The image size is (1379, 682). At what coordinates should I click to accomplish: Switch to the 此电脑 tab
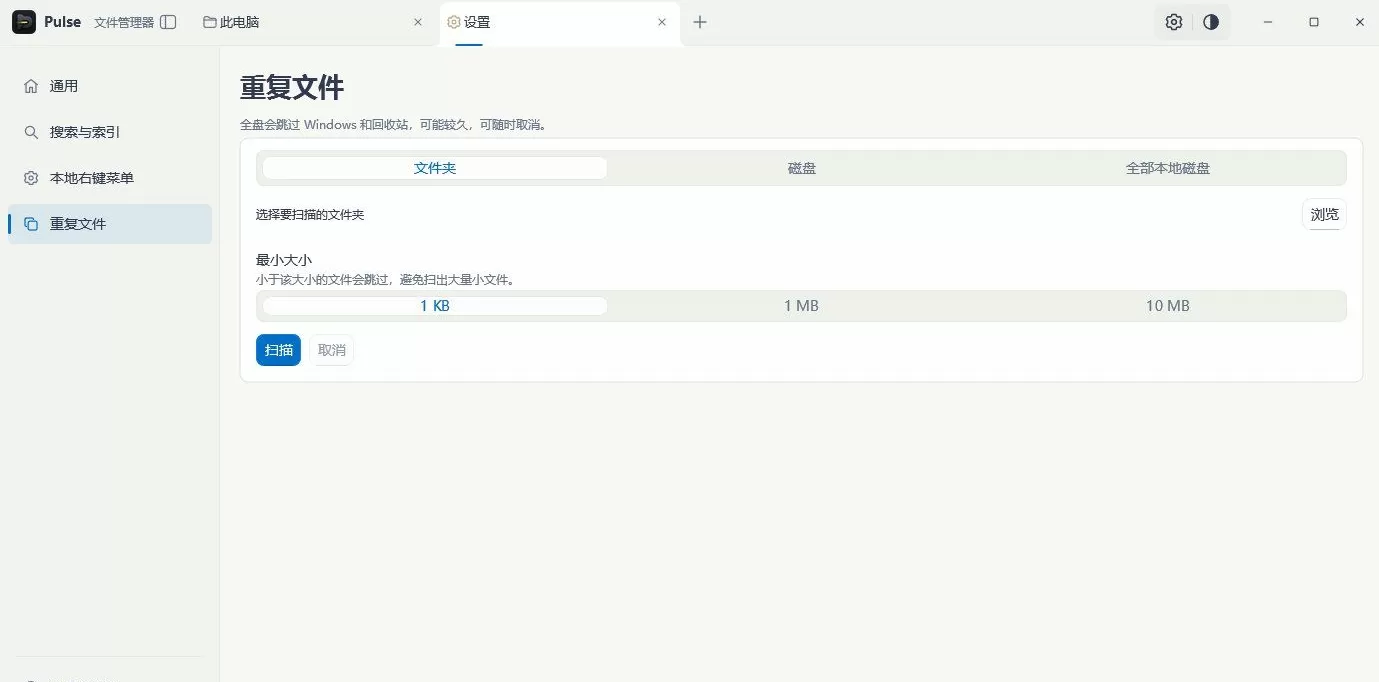[x=315, y=22]
